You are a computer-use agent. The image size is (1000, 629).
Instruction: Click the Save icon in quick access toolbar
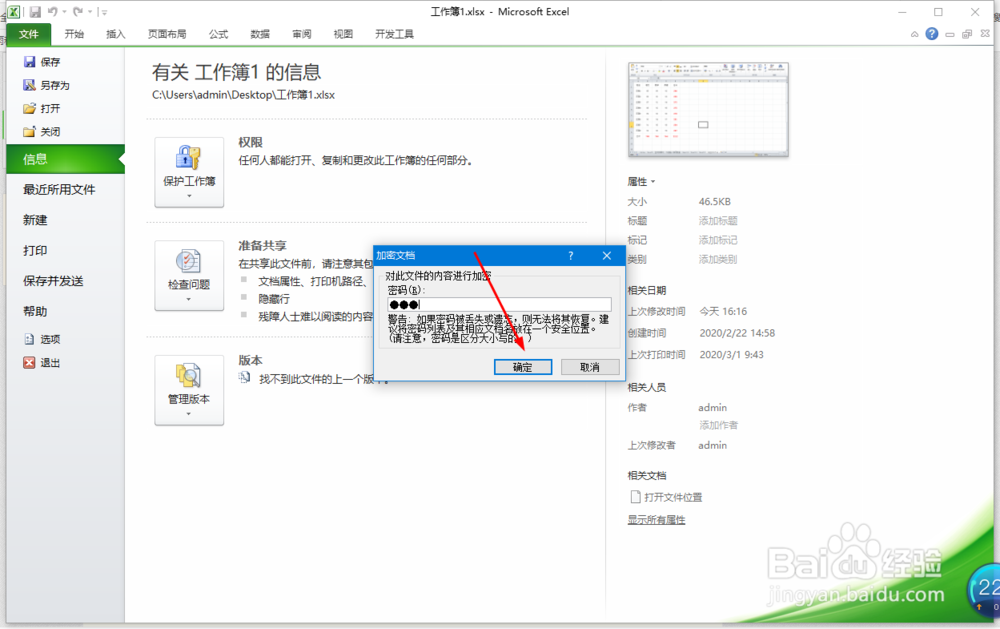point(35,11)
